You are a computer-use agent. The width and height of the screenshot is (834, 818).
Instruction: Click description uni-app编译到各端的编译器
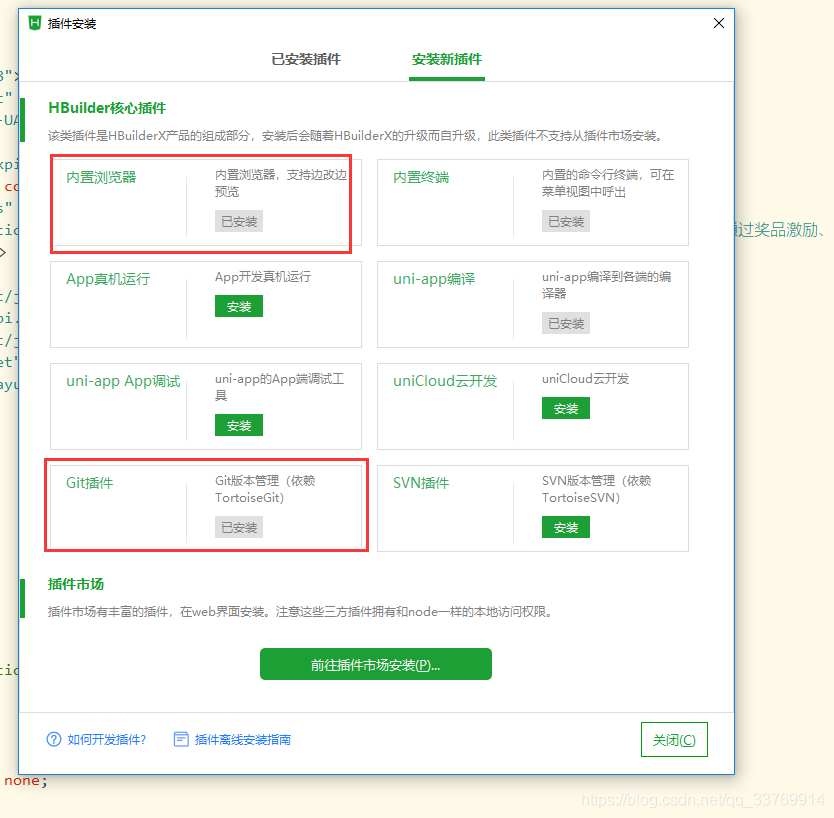pos(606,285)
